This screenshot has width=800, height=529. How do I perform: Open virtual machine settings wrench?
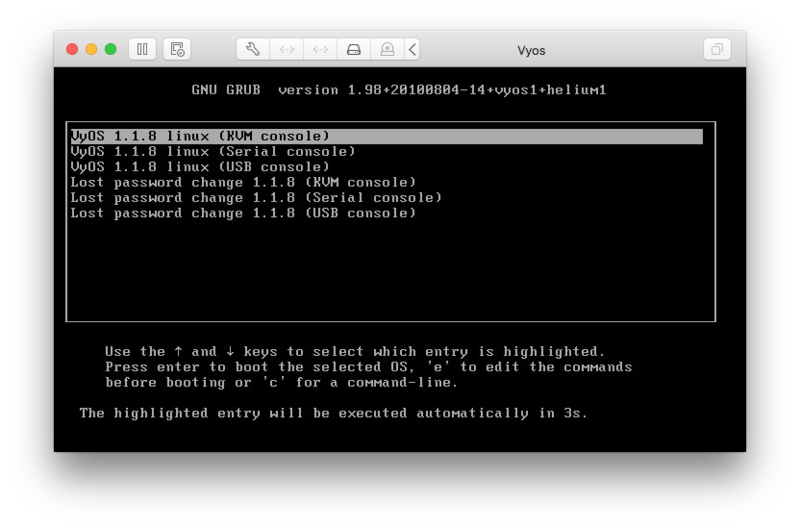tap(253, 49)
